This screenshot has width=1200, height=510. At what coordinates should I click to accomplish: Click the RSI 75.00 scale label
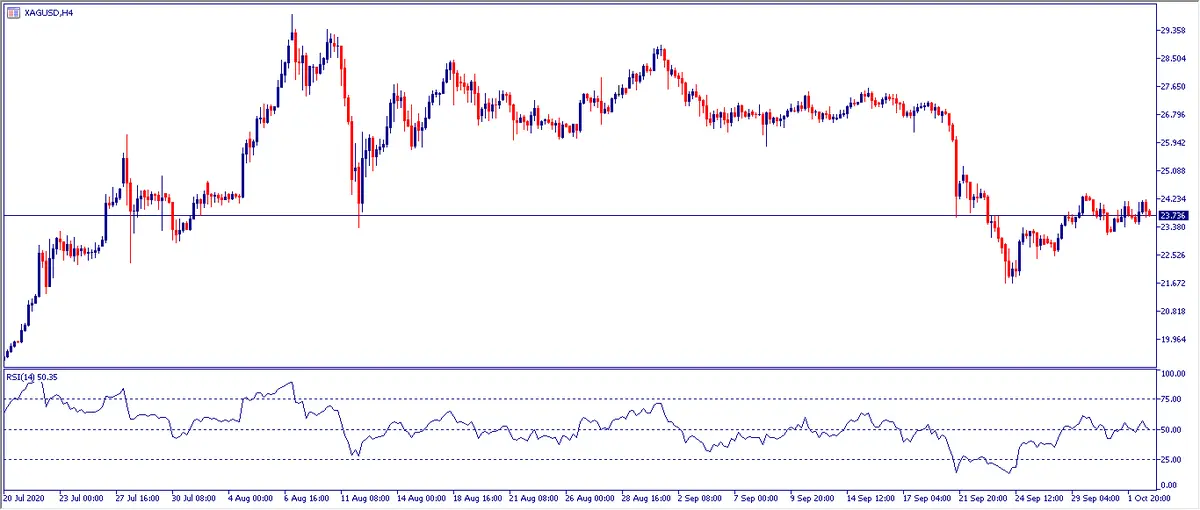1169,400
